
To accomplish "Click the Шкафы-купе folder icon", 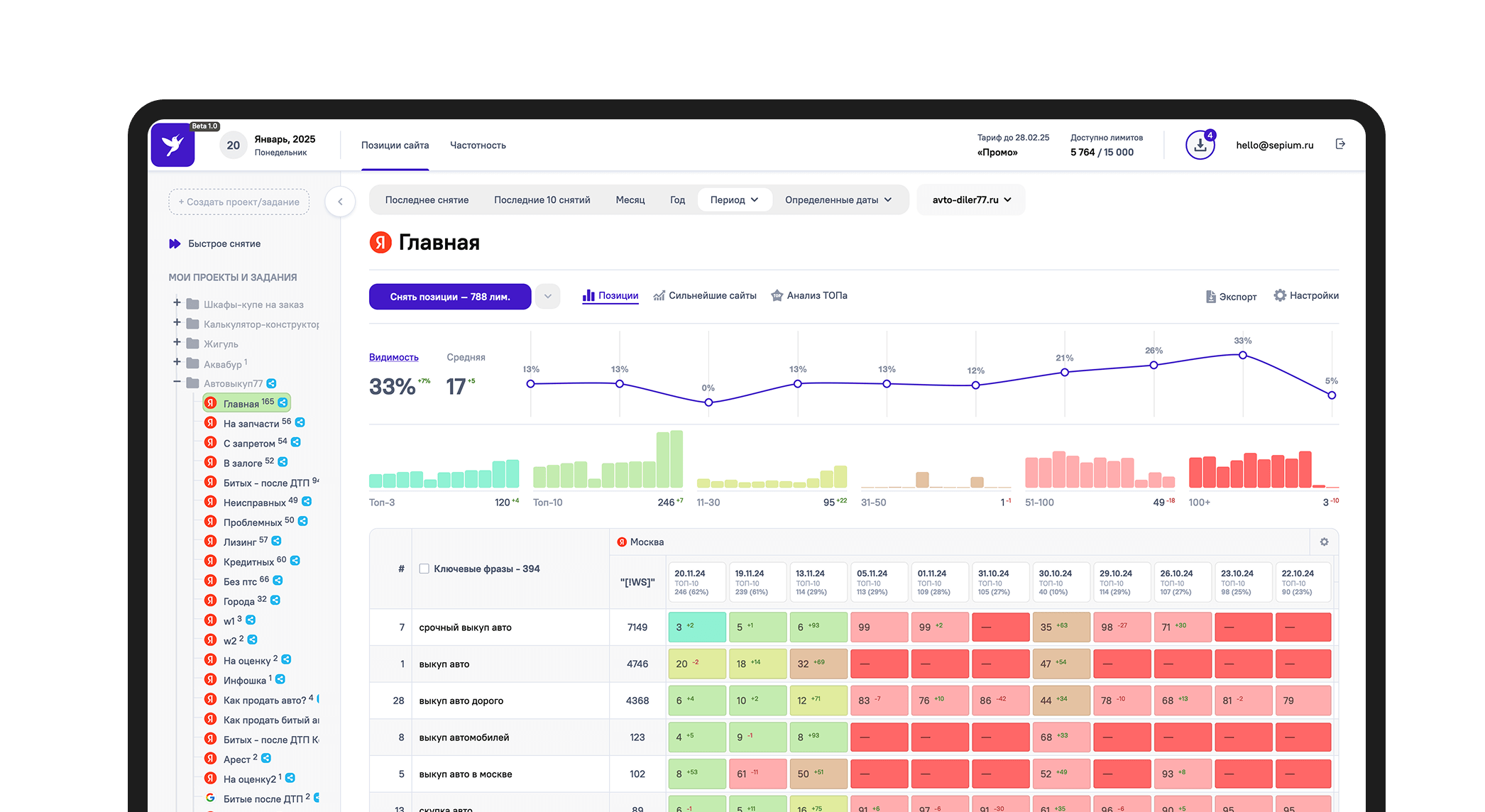I will 192,304.
